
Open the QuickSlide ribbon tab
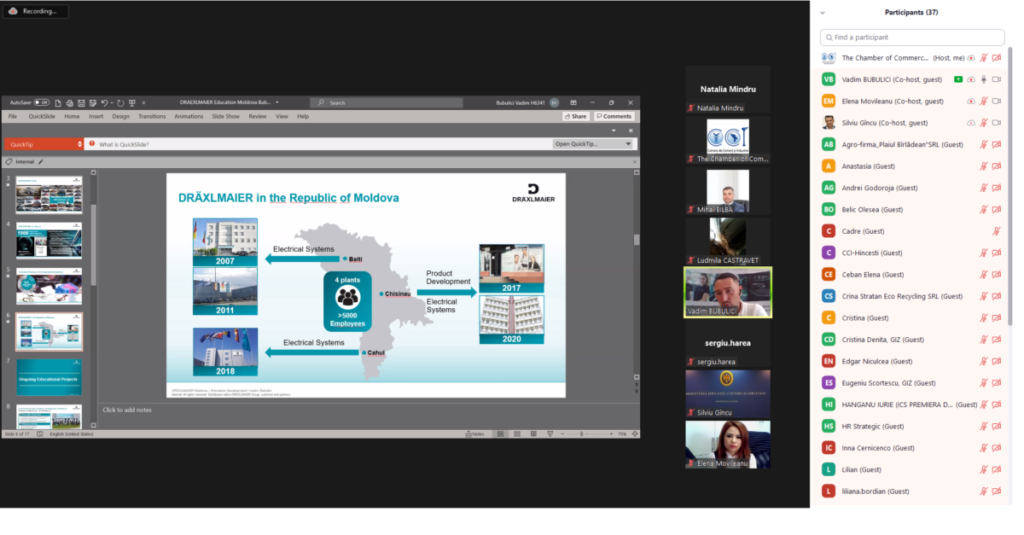(x=42, y=116)
